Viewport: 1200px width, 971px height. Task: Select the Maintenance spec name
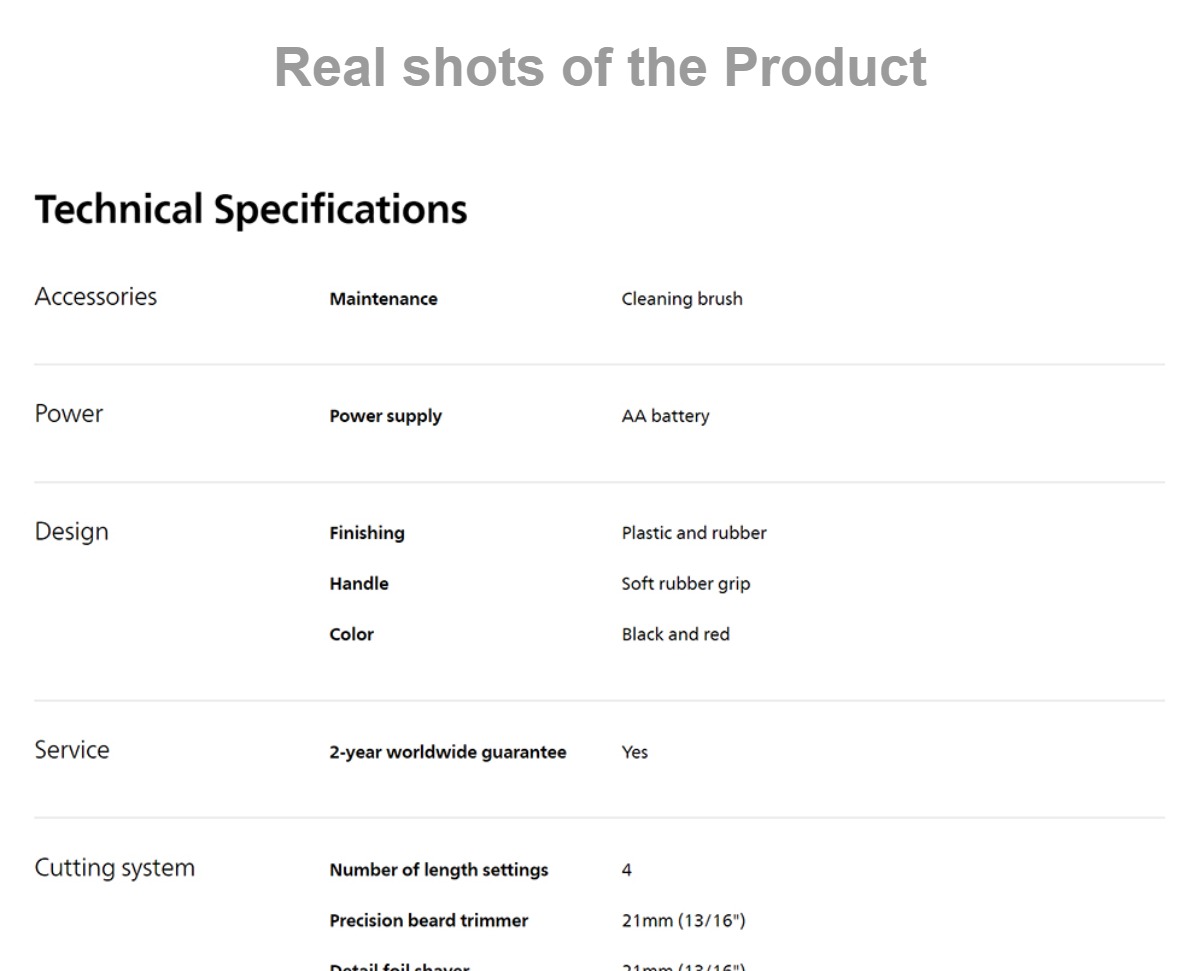383,299
